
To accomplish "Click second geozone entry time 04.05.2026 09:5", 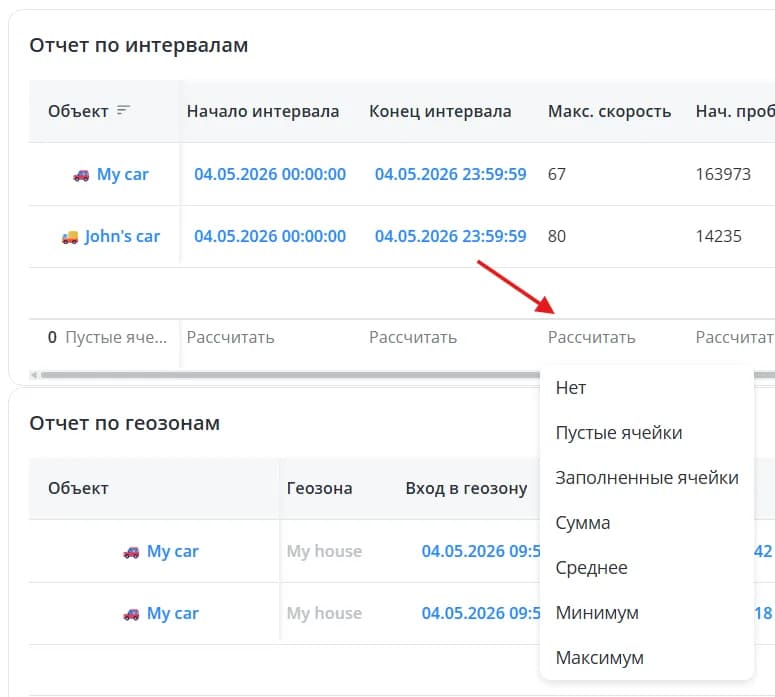I will 481,613.
